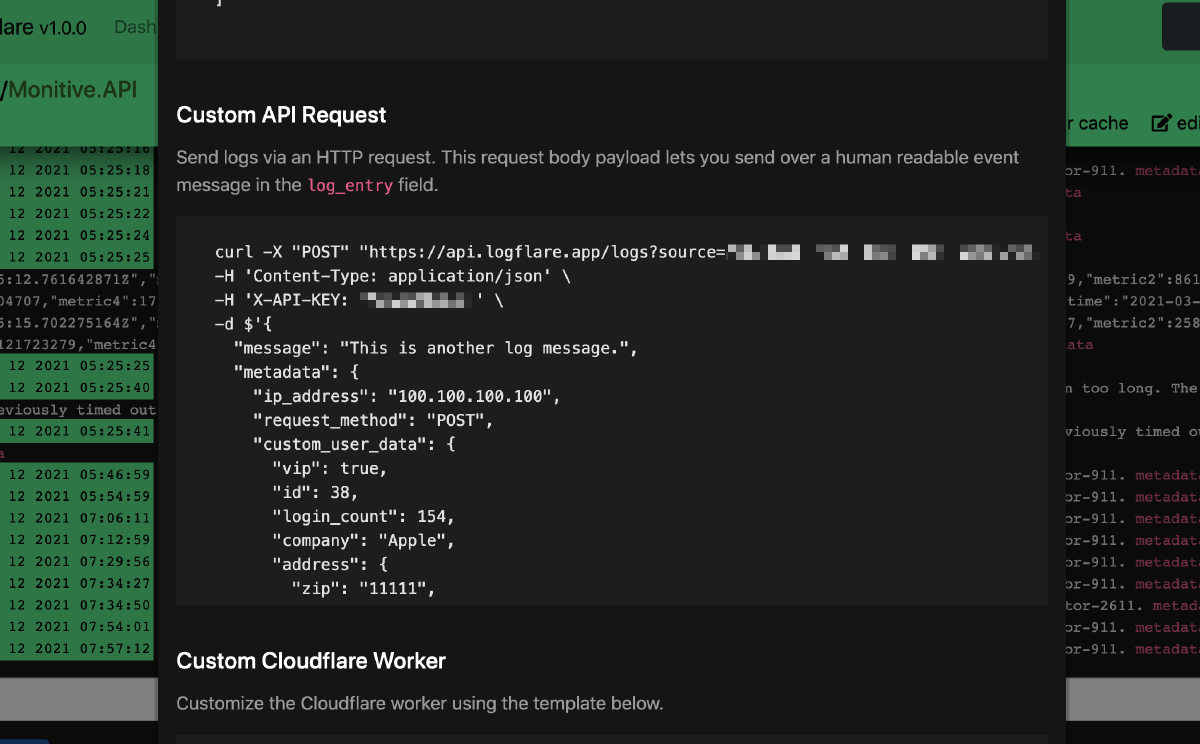
Task: Click the Custom Cloudflare Worker heading
Action: point(310,660)
